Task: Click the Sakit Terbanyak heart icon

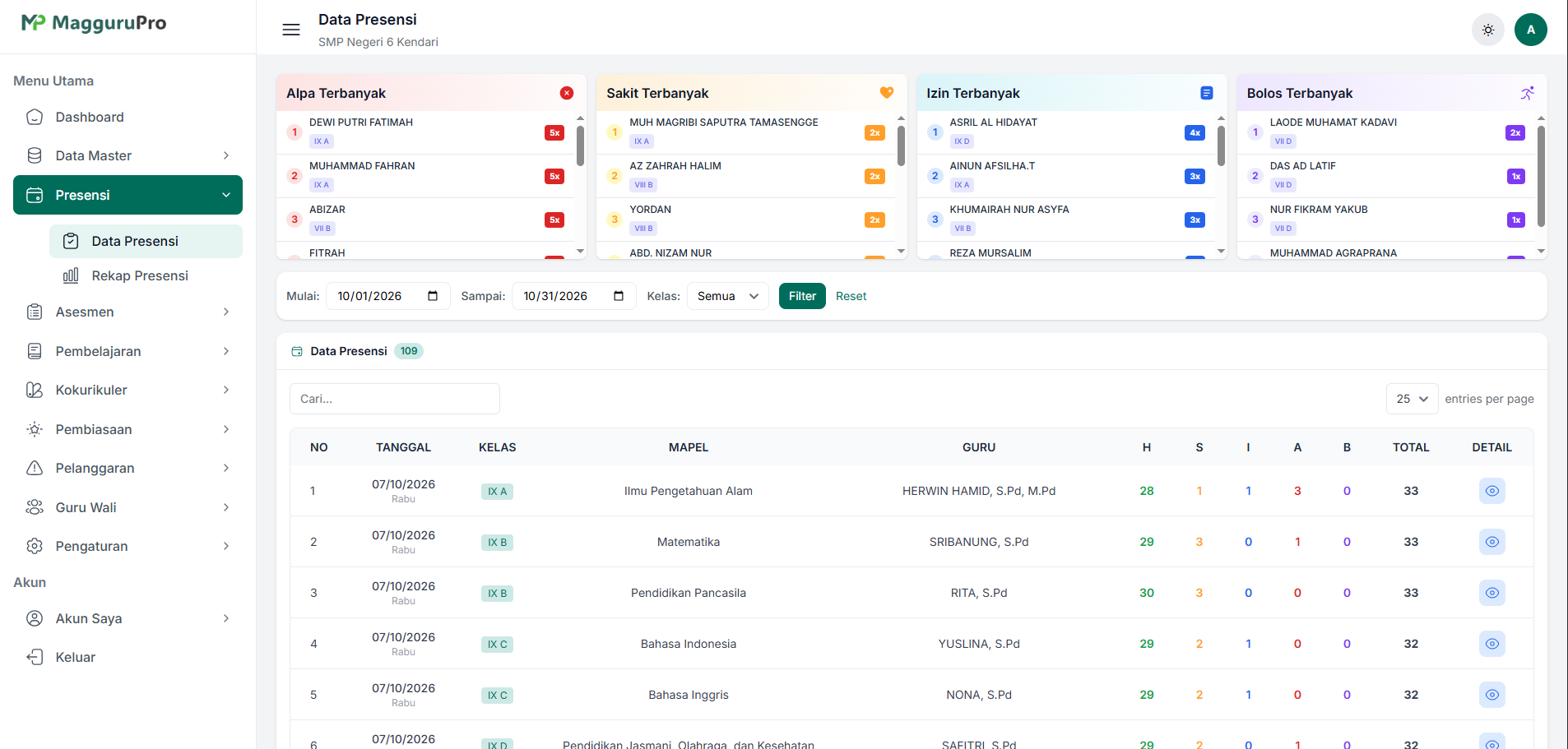Action: pyautogui.click(x=887, y=93)
